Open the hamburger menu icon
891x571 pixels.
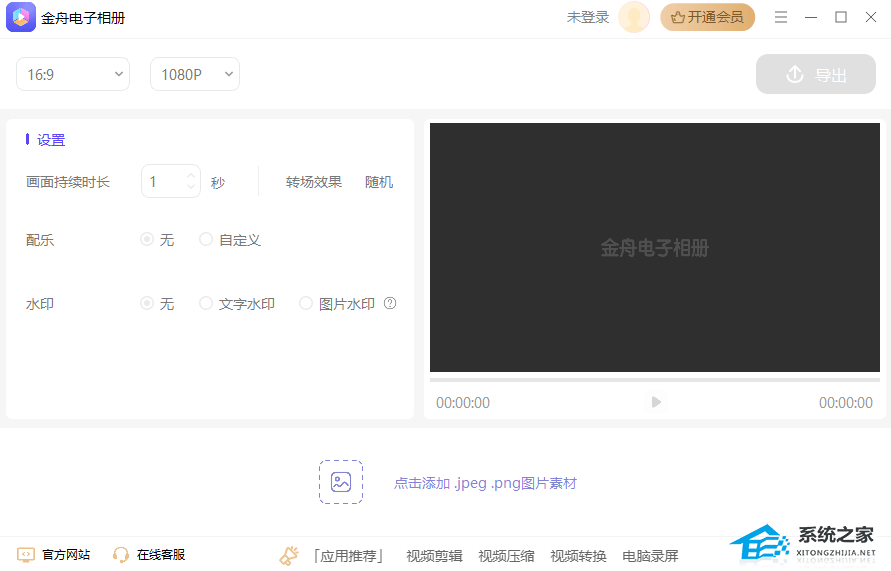781,17
